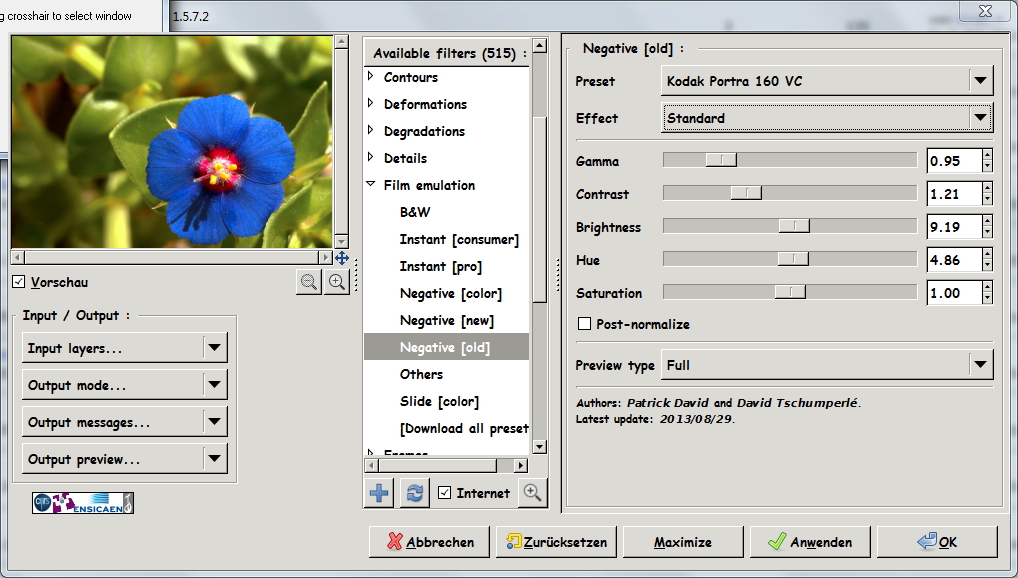1018x578 pixels.
Task: Expand the Degradations filter category
Action: pos(371,130)
